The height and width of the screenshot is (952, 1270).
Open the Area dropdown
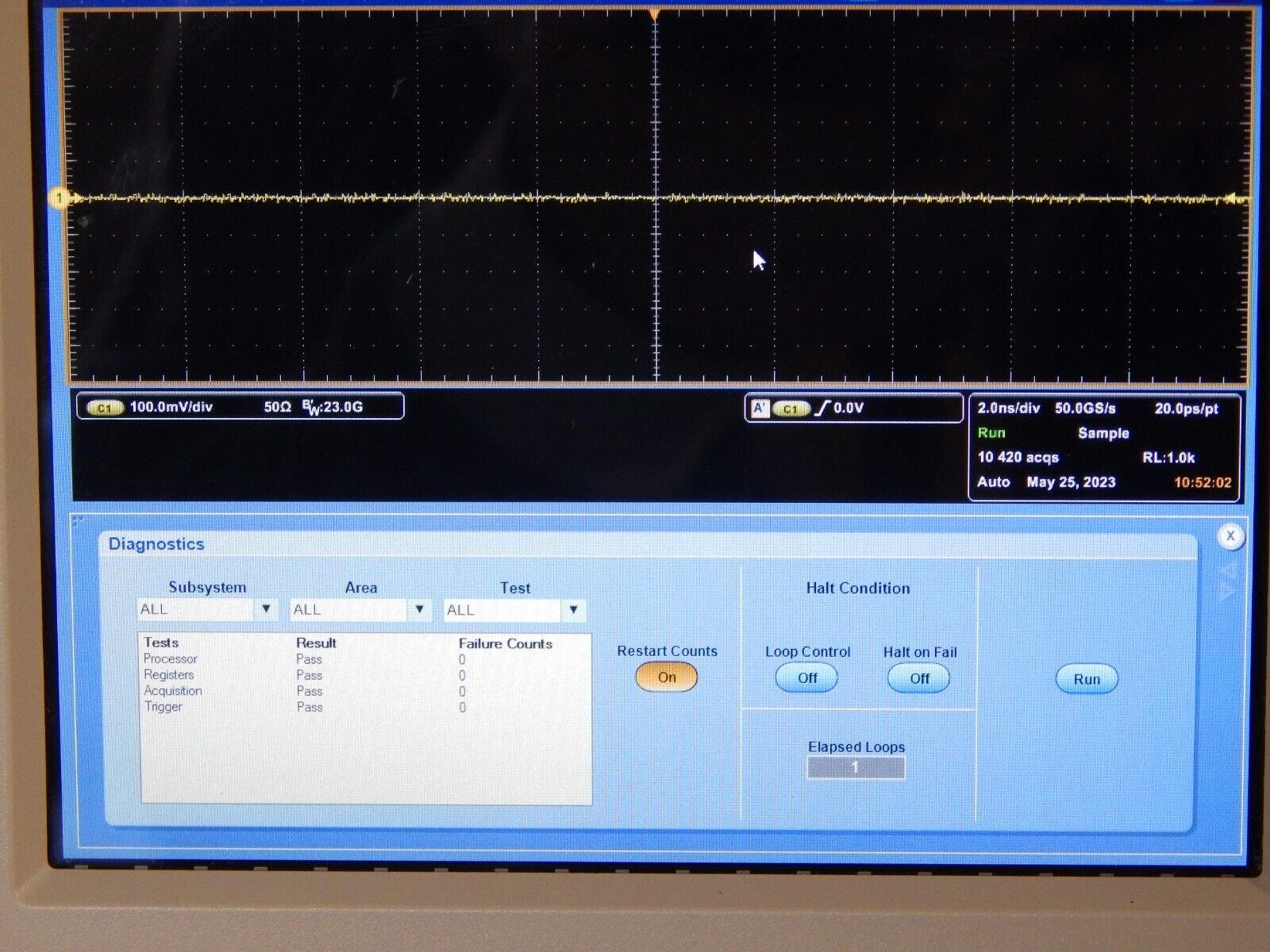click(x=420, y=609)
